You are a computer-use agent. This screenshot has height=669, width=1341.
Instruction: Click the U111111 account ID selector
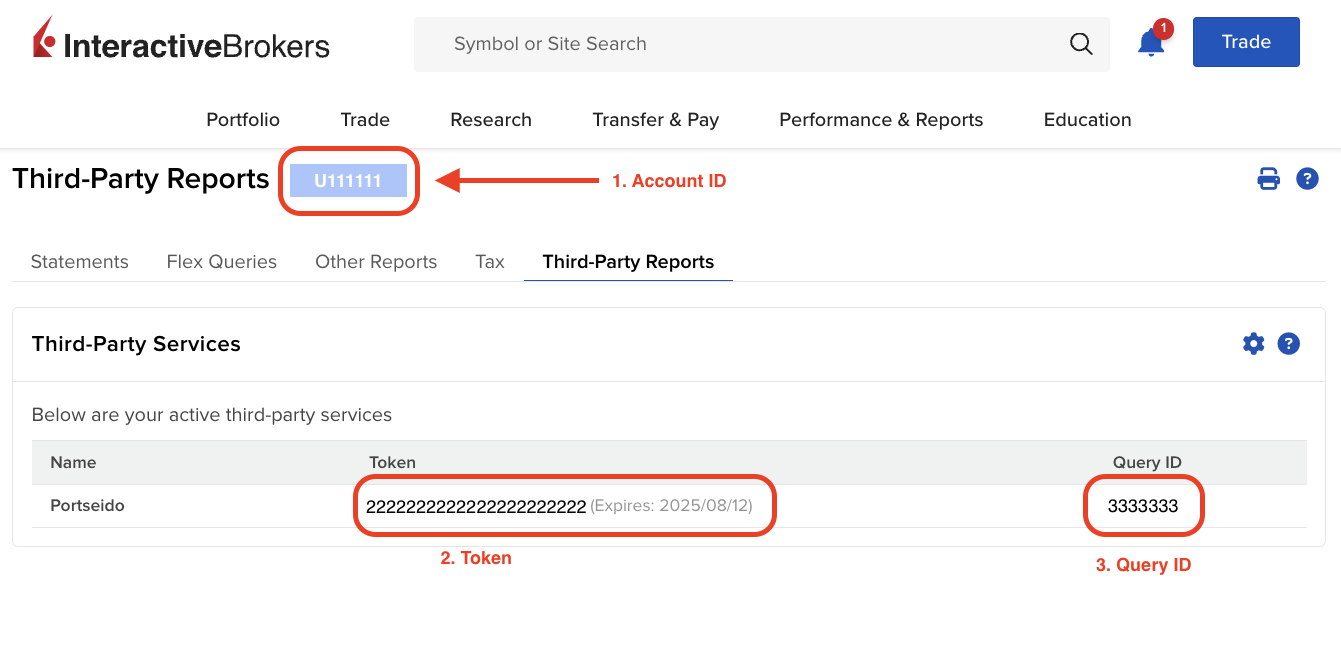pos(348,181)
